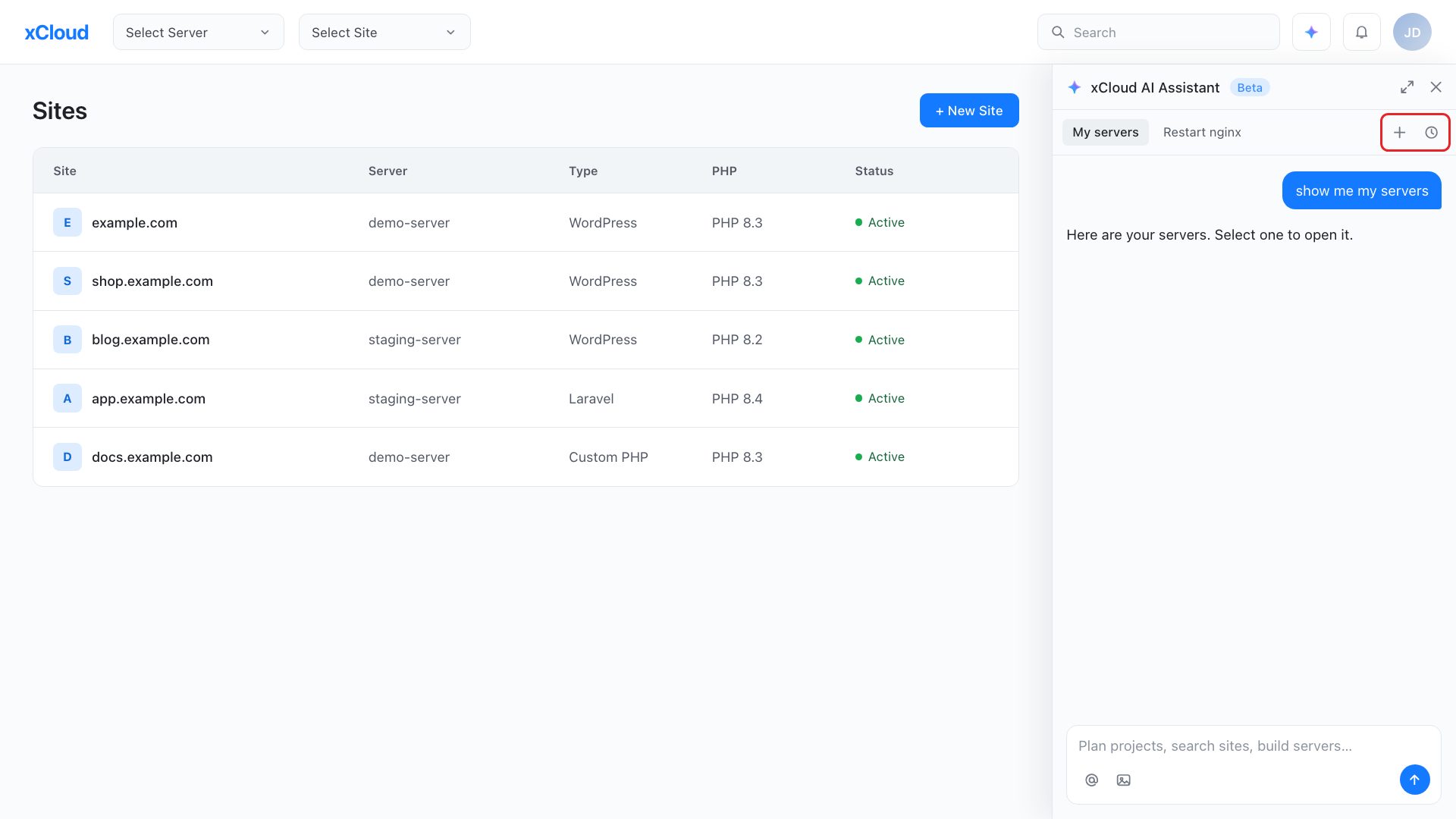Viewport: 1456px width, 819px height.
Task: Send message with blue arrow button
Action: [x=1414, y=780]
